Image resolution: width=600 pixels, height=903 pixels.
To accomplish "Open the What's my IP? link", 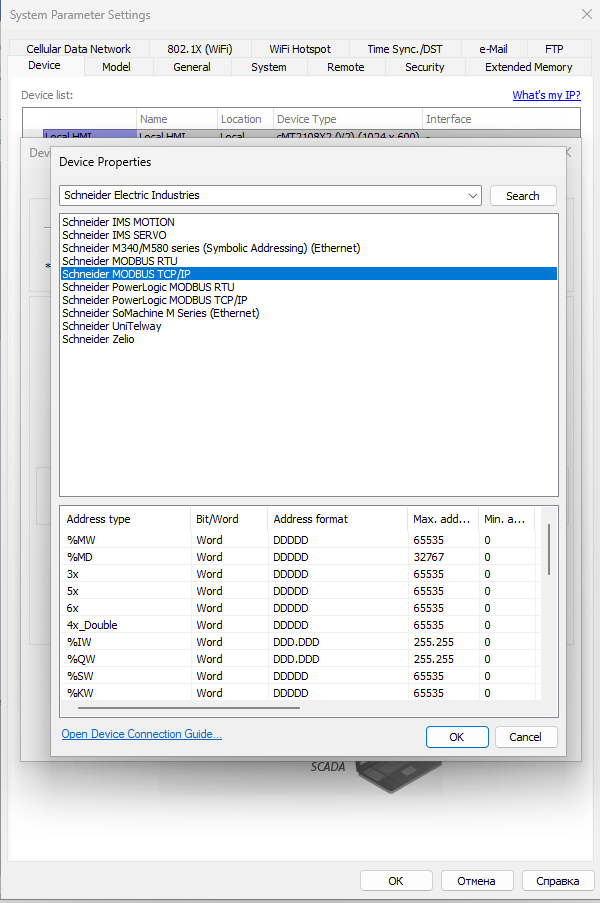I will tap(546, 95).
